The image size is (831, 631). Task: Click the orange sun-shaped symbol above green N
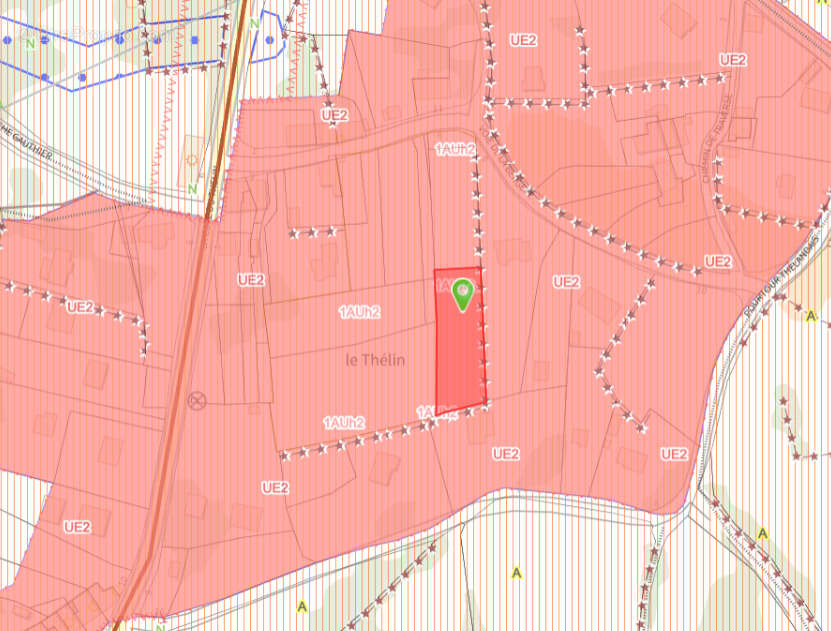192,160
